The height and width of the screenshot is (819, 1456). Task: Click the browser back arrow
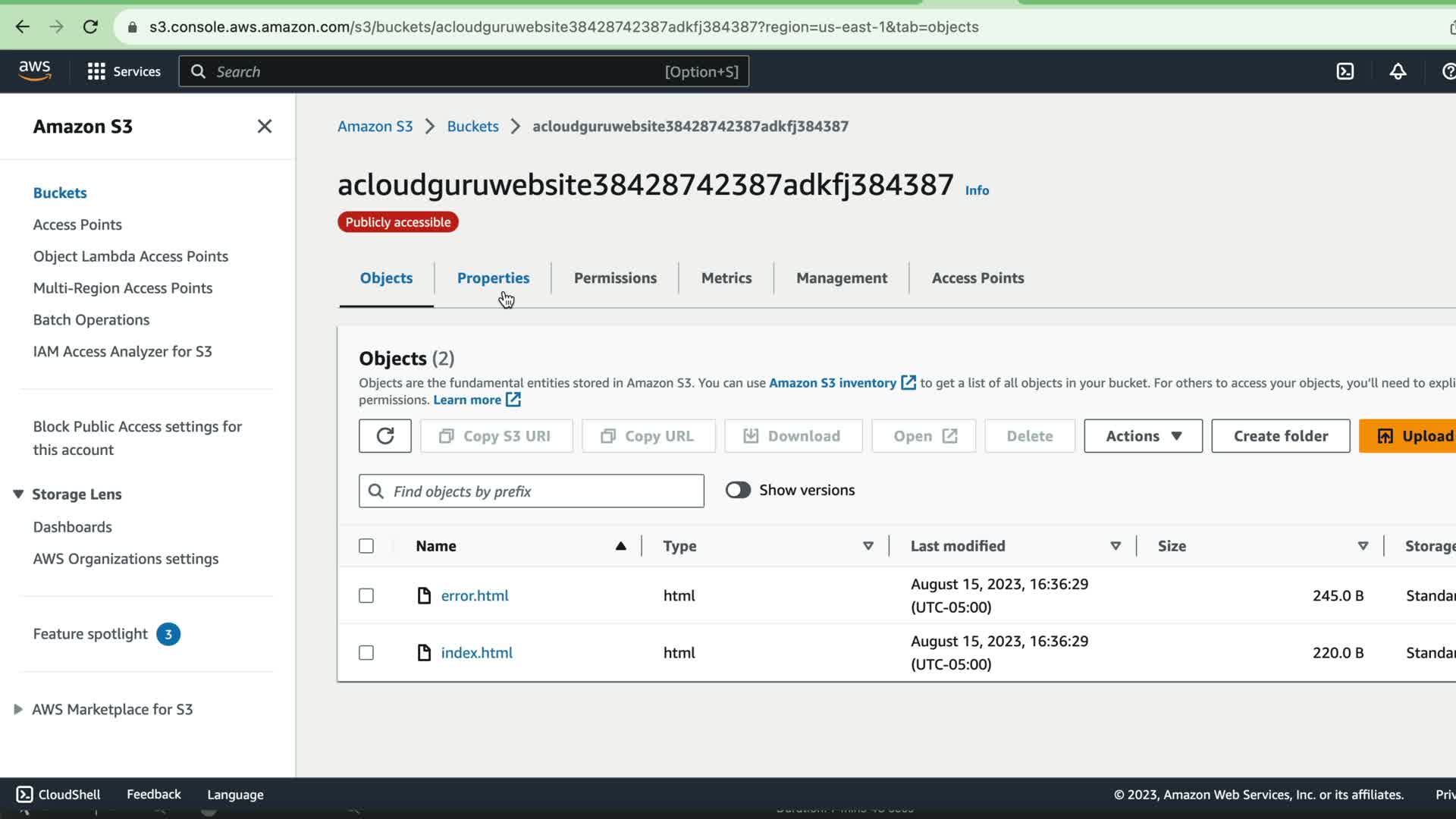[23, 27]
